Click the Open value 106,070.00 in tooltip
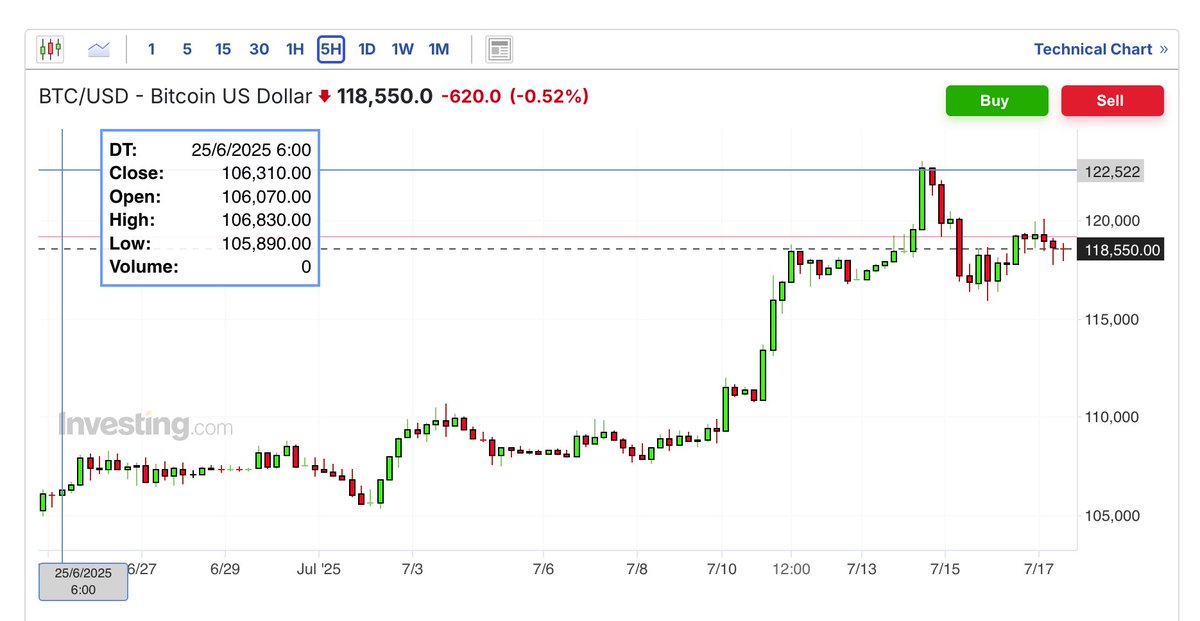This screenshot has height=621, width=1200. (265, 197)
